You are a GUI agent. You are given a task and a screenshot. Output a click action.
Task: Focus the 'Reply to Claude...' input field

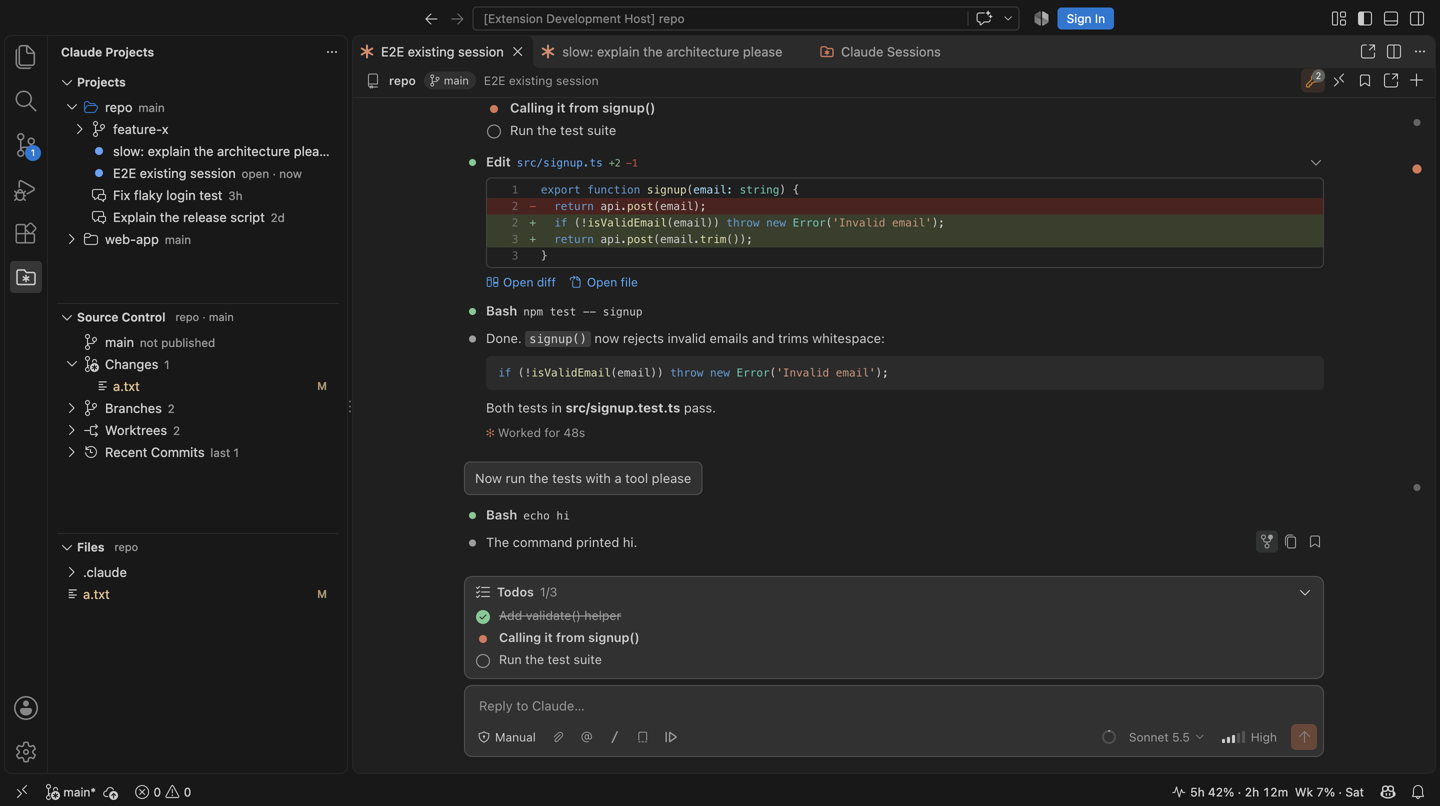[x=894, y=706]
